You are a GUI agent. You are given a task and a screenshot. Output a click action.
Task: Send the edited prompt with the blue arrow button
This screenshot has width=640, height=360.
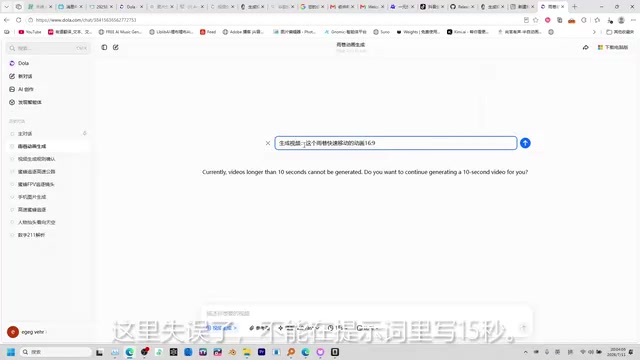[x=525, y=143]
